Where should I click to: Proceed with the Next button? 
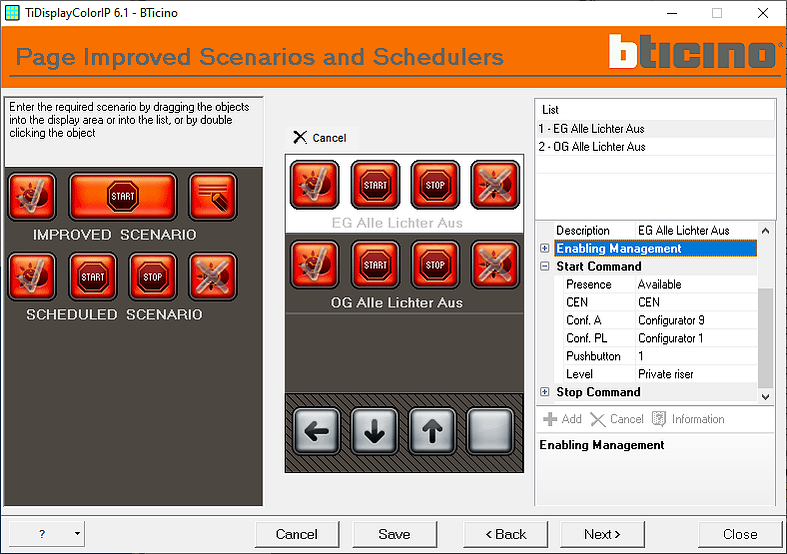602,534
